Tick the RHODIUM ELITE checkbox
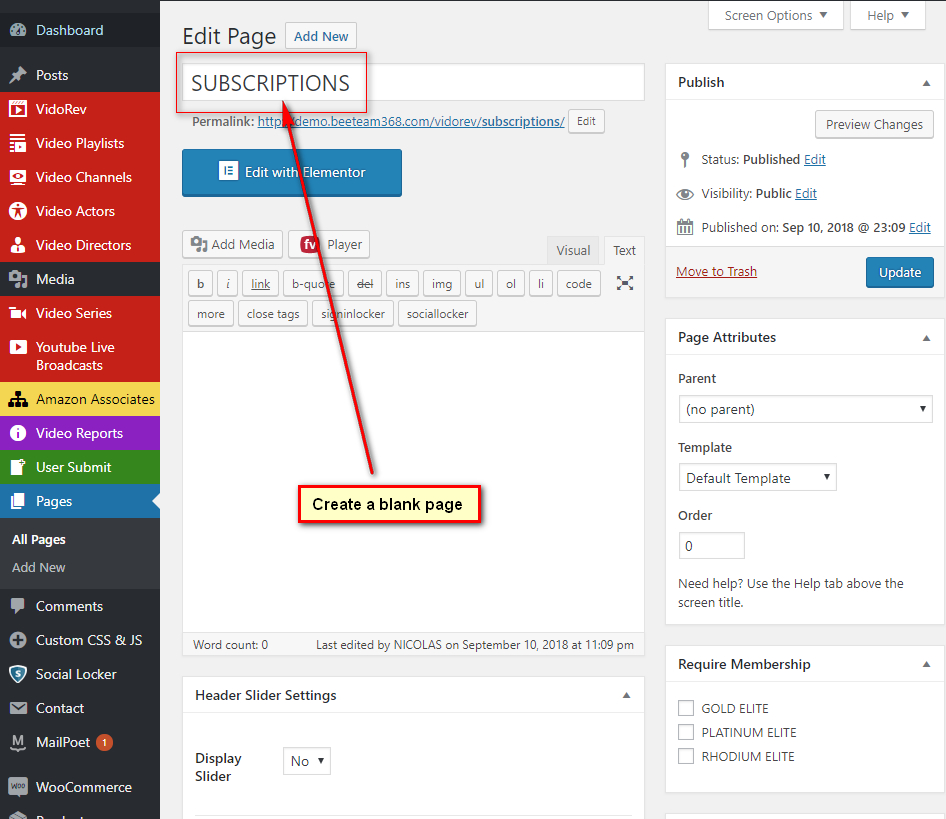This screenshot has height=819, width=946. point(686,756)
